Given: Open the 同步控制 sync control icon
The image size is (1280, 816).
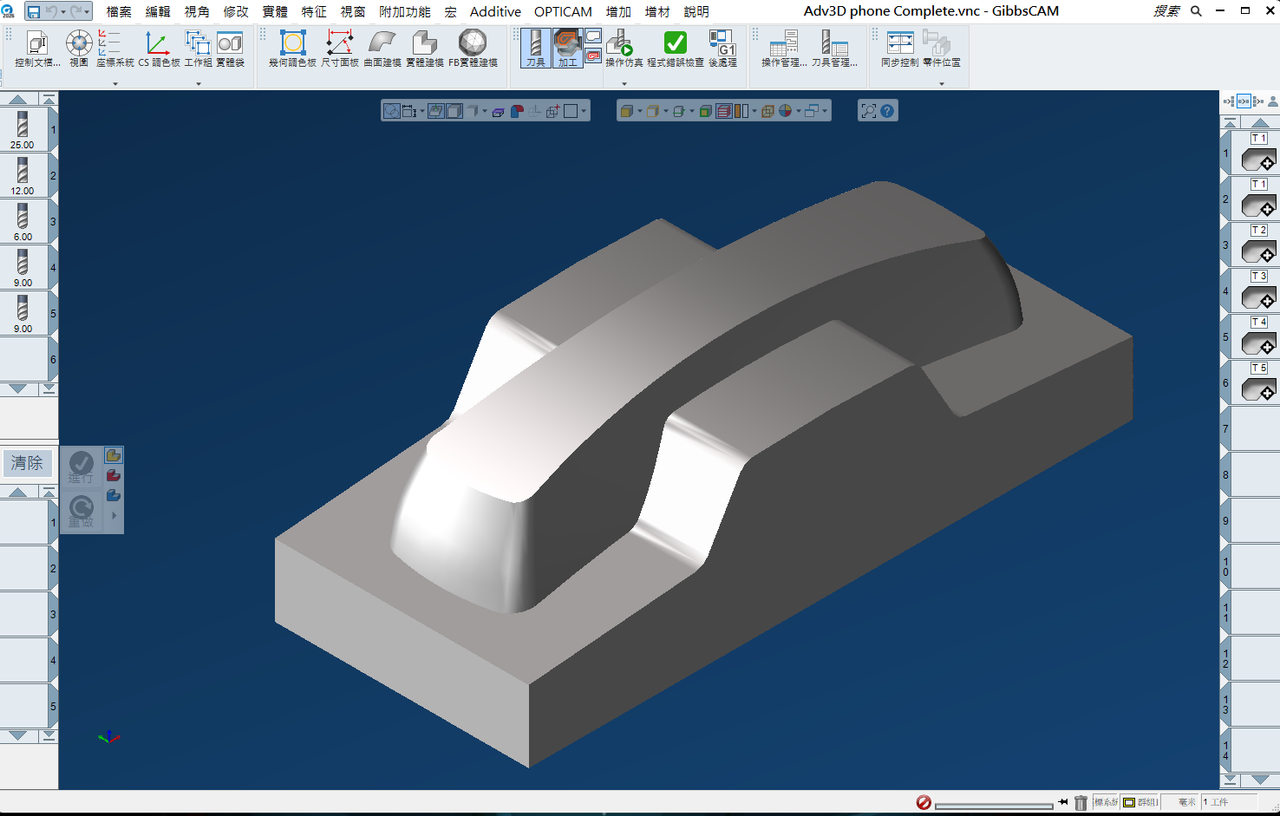Looking at the screenshot, I should [900, 48].
